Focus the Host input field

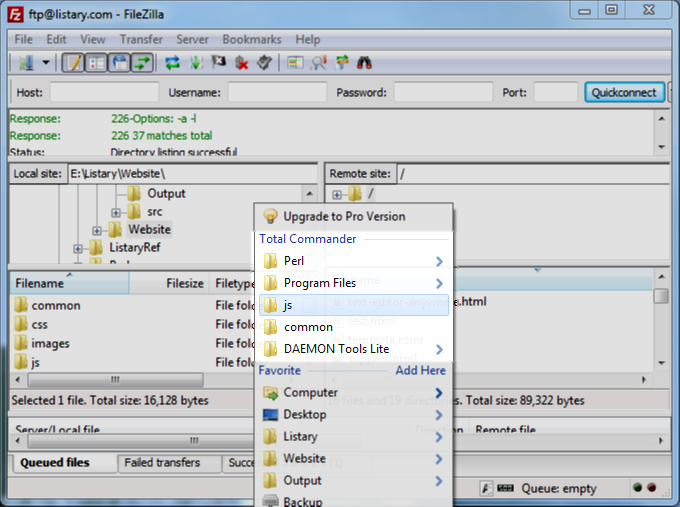pos(104,92)
